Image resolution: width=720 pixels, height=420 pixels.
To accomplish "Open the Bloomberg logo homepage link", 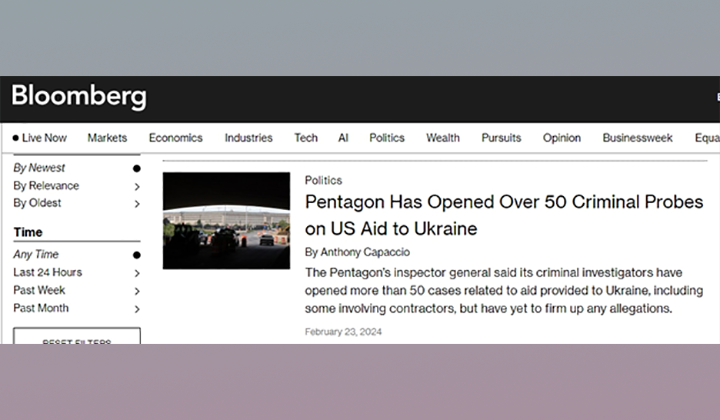I will [79, 96].
